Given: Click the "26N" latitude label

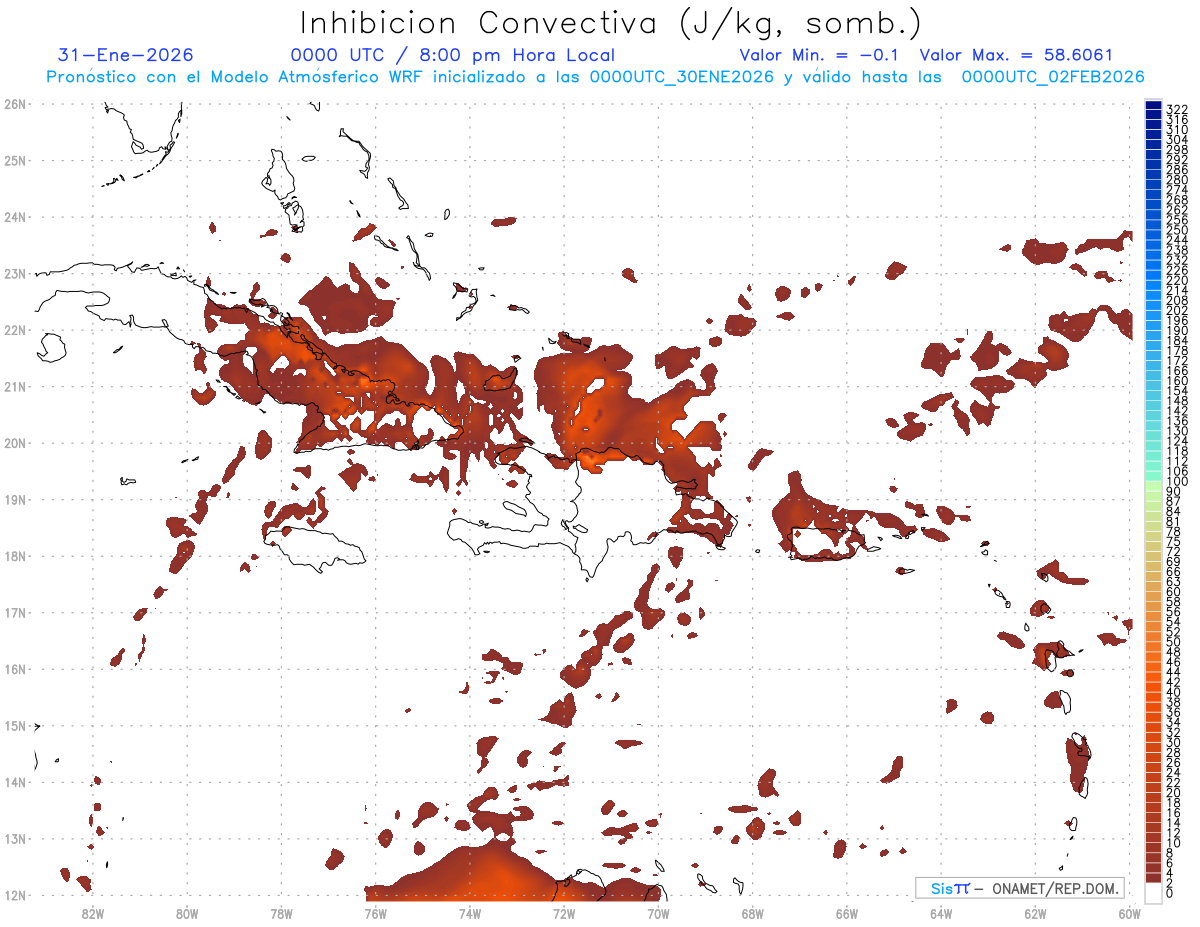Looking at the screenshot, I should point(14,104).
